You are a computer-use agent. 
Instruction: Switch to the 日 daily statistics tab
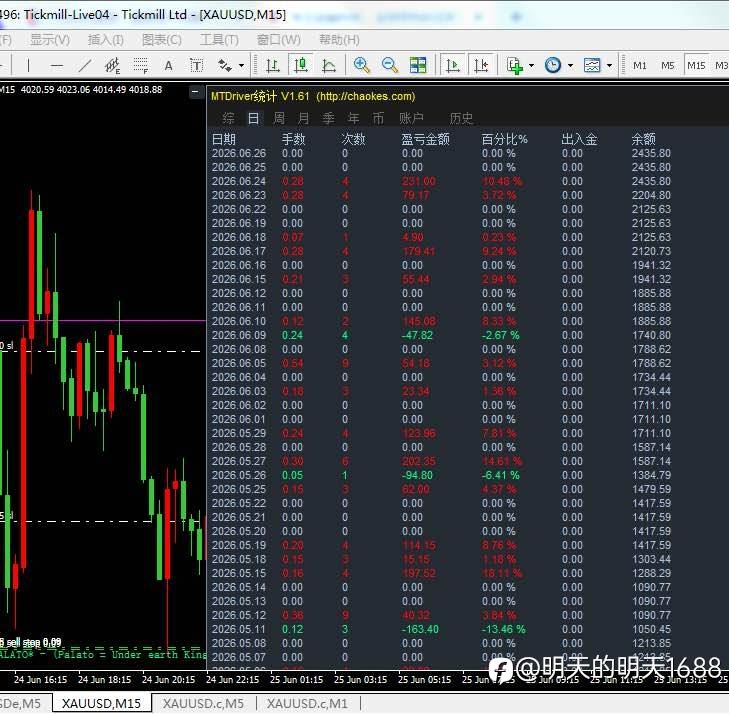point(253,118)
